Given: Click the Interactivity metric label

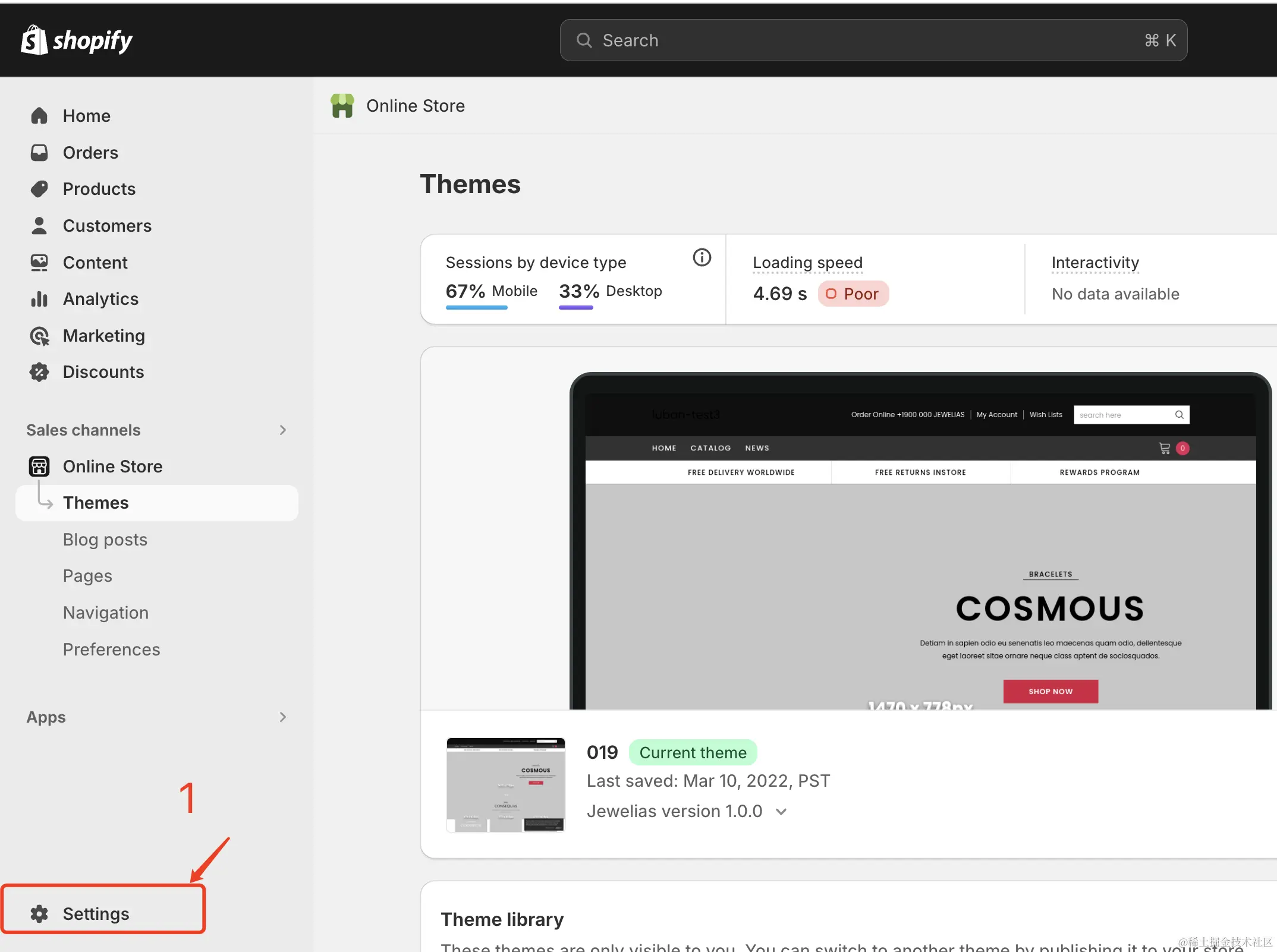Looking at the screenshot, I should [1095, 263].
